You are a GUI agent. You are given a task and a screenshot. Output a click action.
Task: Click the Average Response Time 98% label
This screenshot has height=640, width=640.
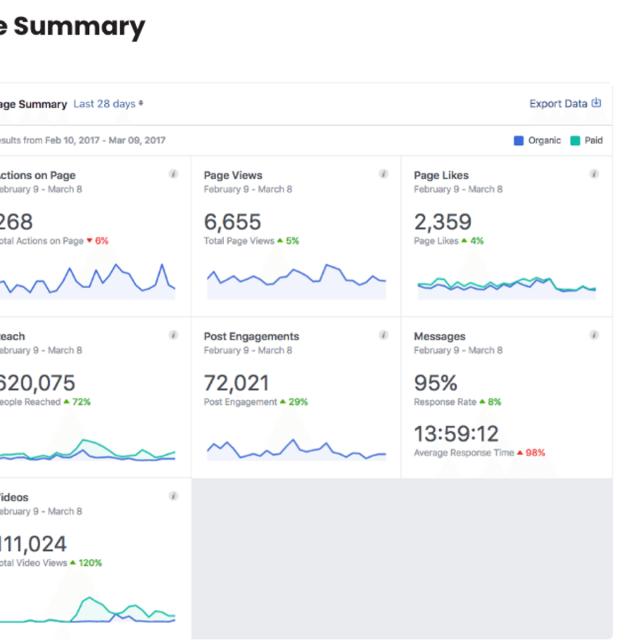pos(479,453)
